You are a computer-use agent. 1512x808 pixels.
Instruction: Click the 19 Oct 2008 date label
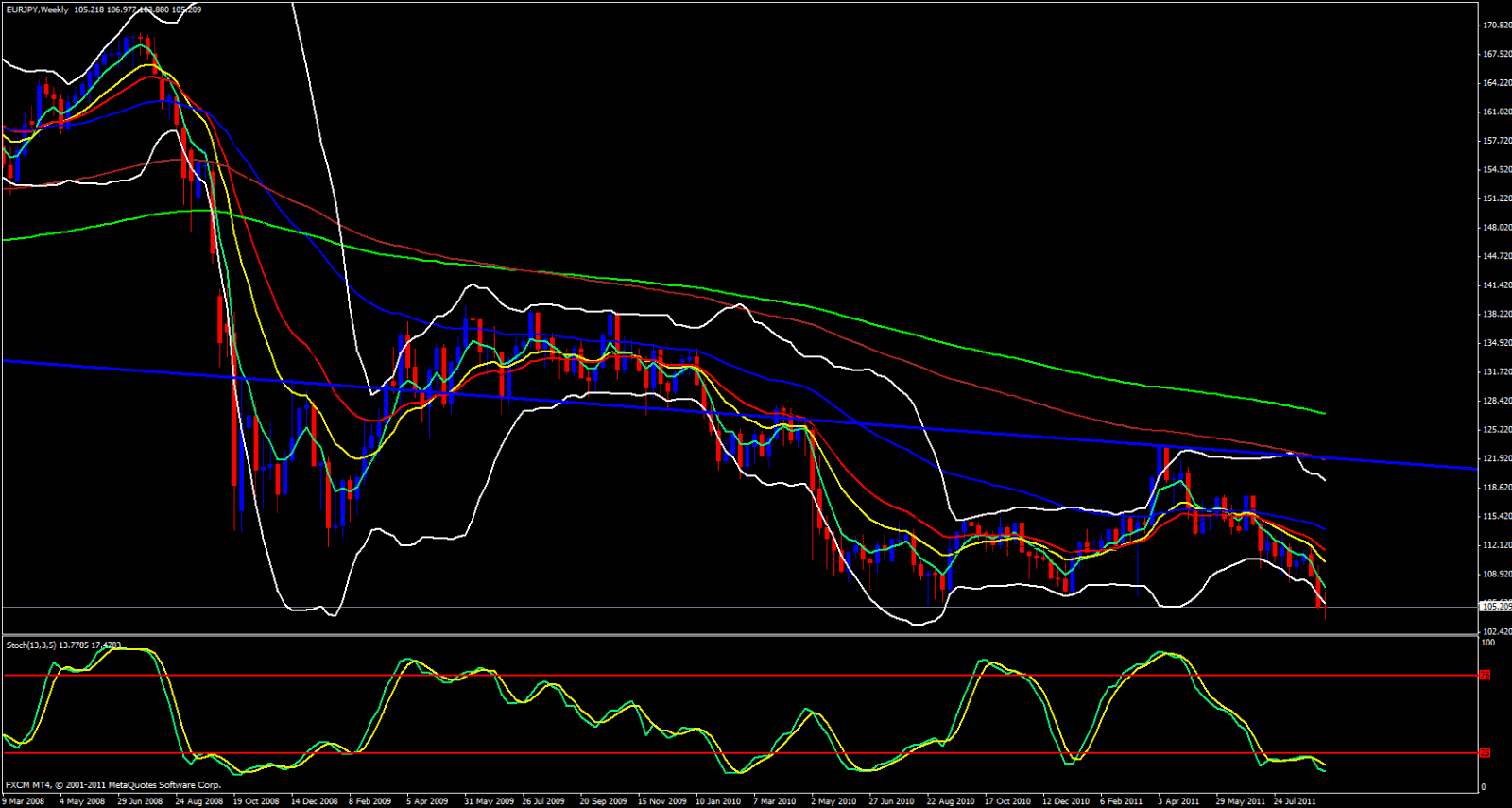tap(255, 801)
